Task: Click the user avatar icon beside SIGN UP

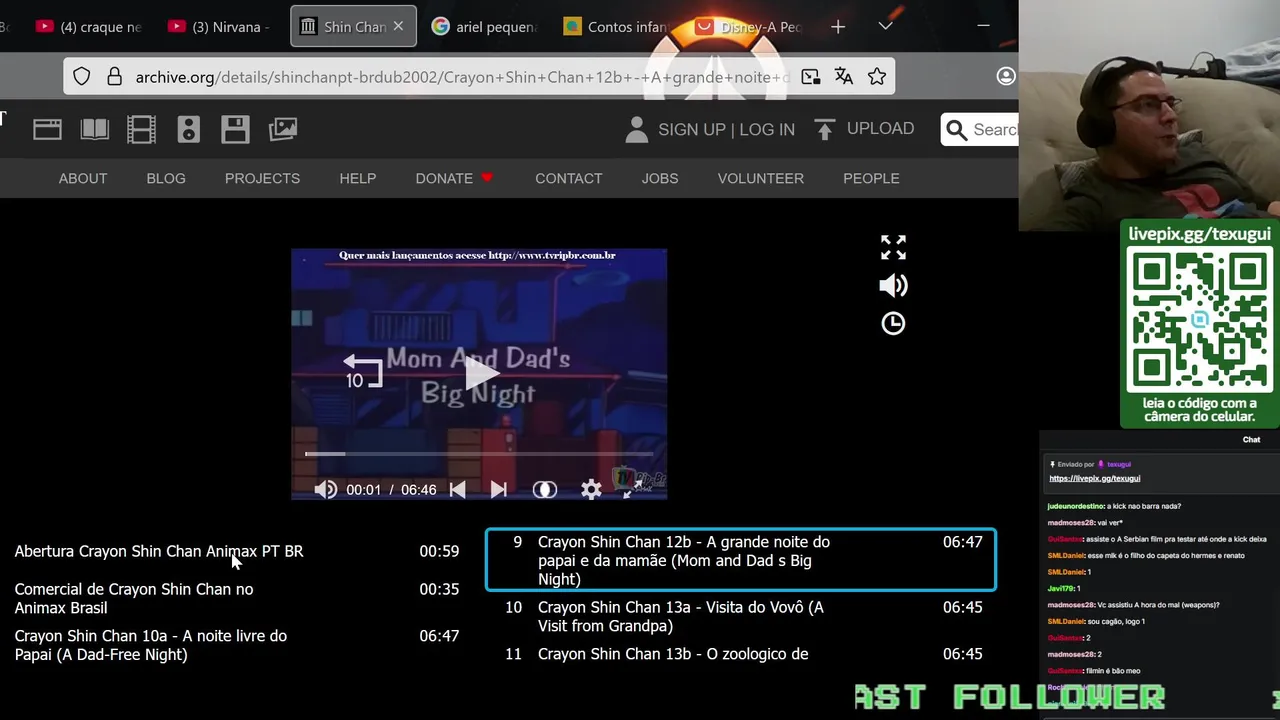Action: (x=636, y=129)
